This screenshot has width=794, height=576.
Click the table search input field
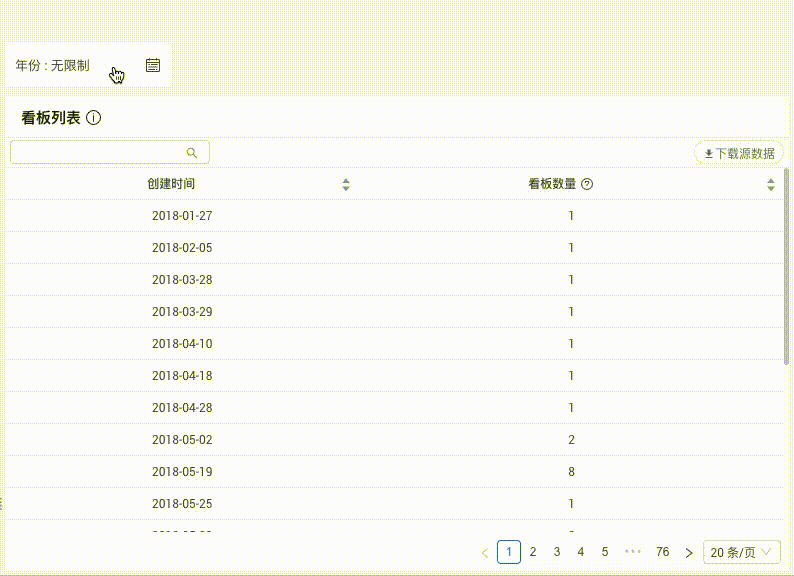pyautogui.click(x=97, y=152)
